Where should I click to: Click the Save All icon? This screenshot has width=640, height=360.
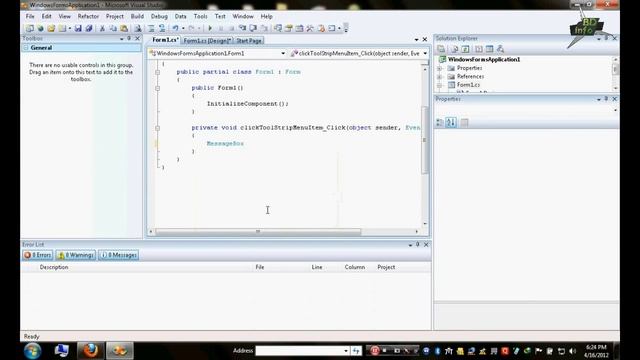[x=89, y=28]
